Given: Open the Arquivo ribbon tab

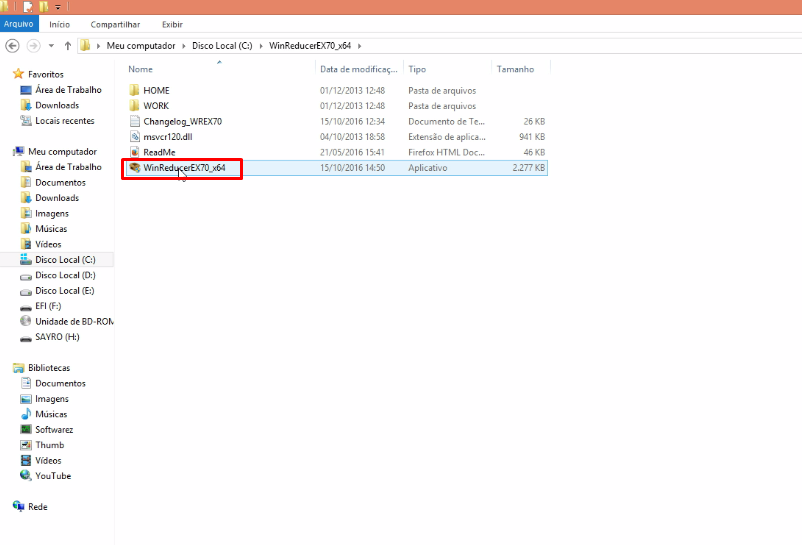Looking at the screenshot, I should click(19, 24).
